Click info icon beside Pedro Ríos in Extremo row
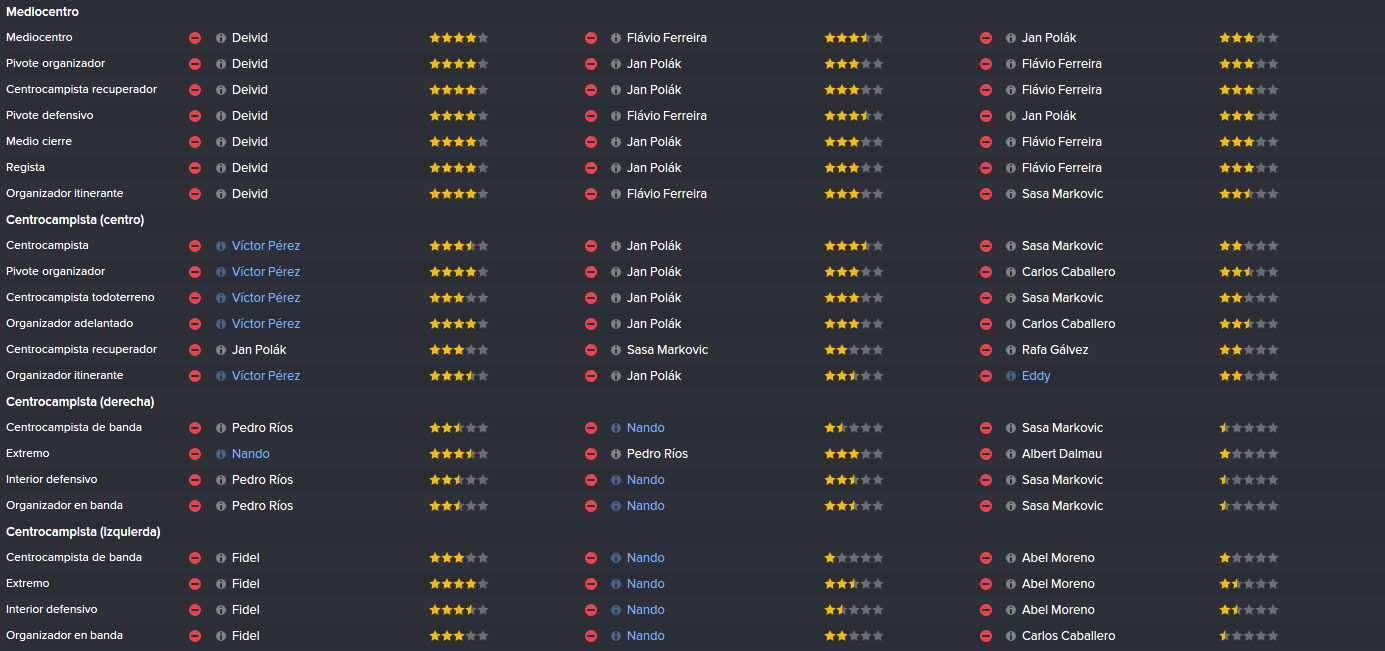 click(616, 454)
